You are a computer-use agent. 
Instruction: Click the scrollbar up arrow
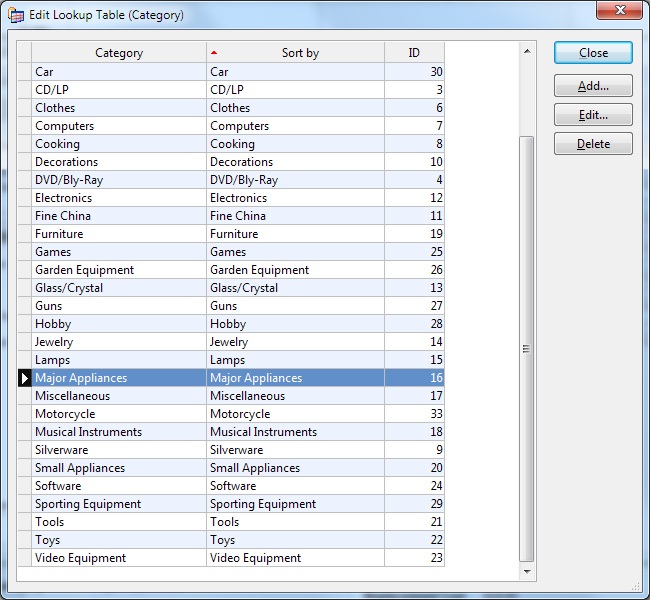pos(527,51)
